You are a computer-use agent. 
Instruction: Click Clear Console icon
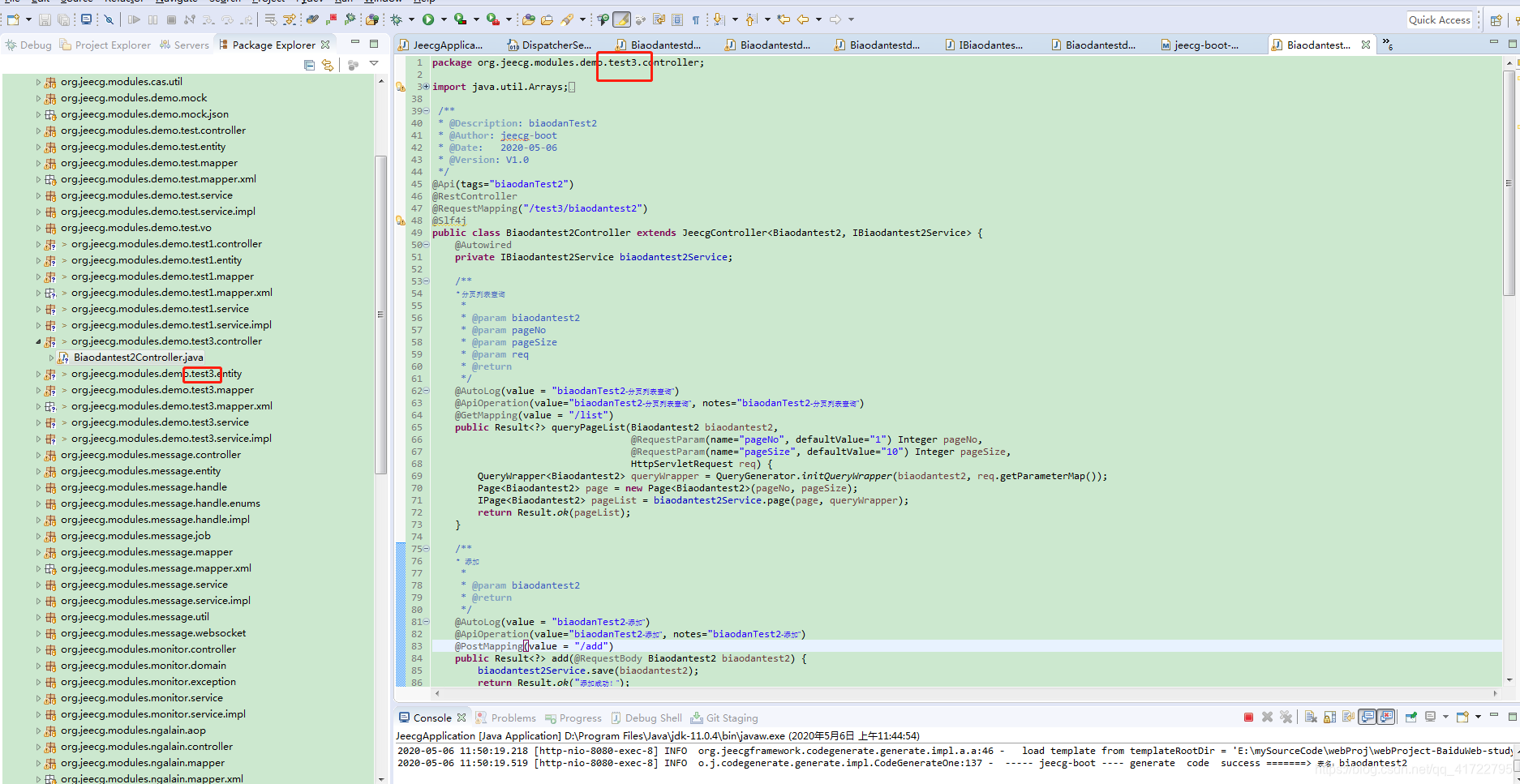(1311, 717)
